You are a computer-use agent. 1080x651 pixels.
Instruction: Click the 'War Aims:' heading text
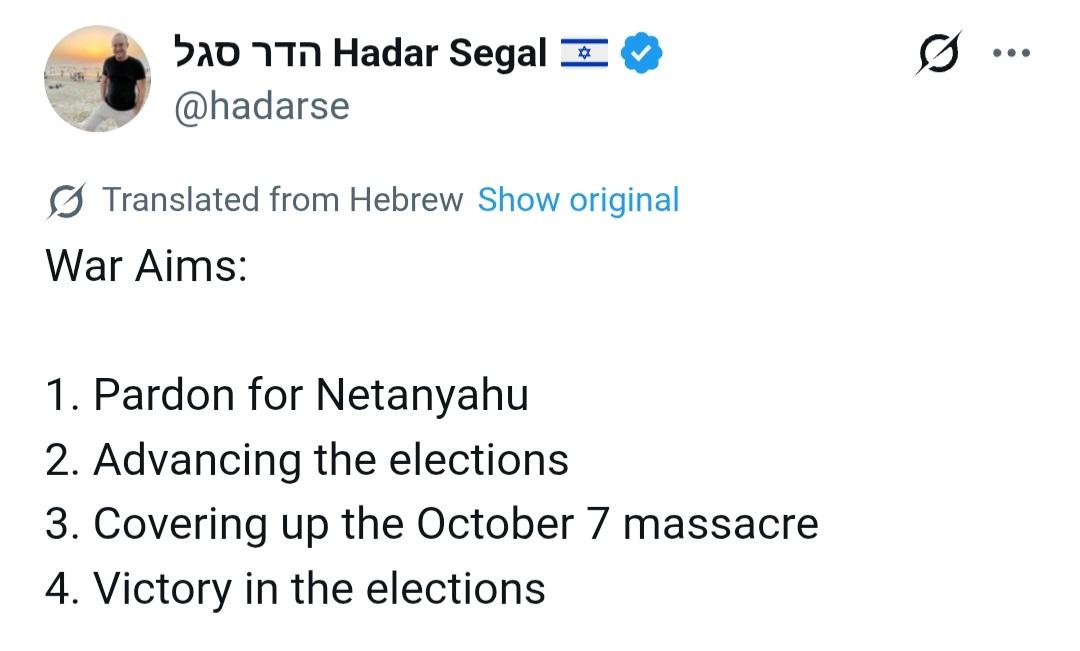146,267
